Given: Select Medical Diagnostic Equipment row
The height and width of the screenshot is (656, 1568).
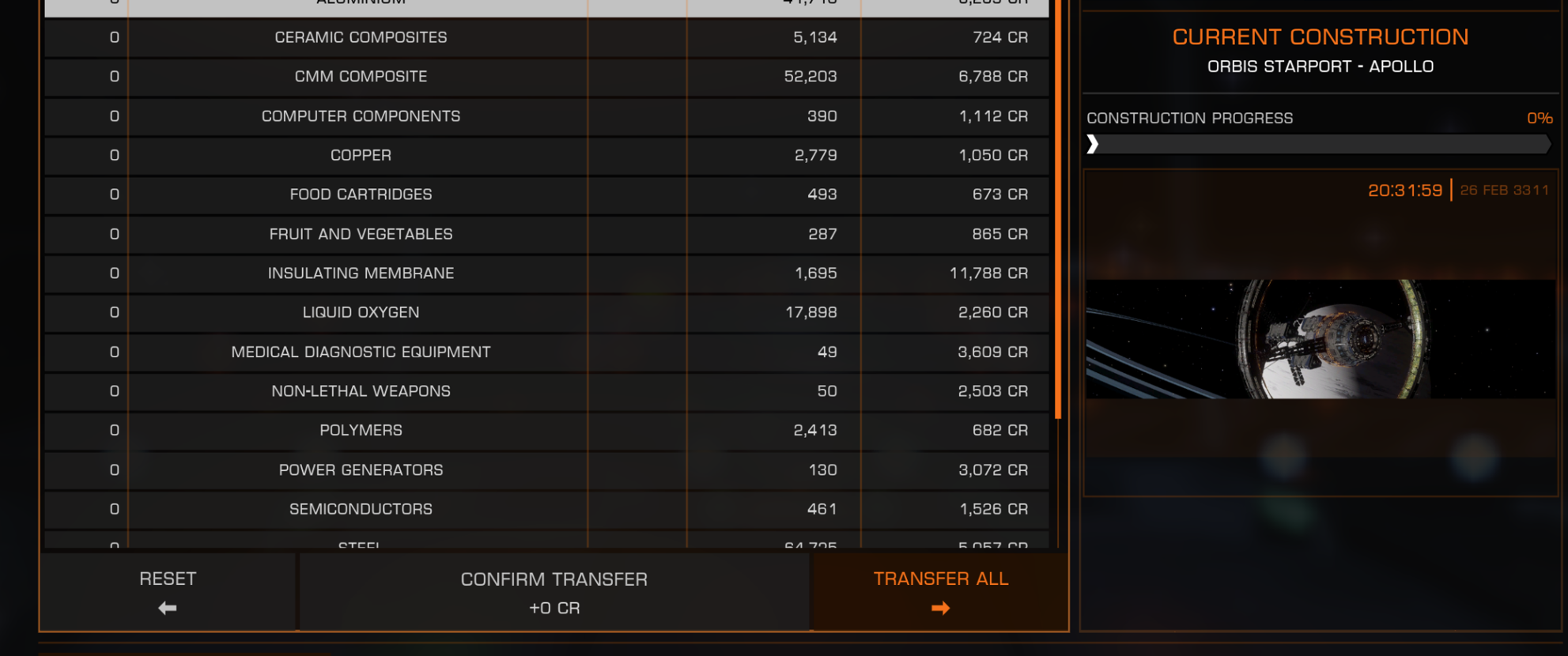Looking at the screenshot, I should coord(546,352).
